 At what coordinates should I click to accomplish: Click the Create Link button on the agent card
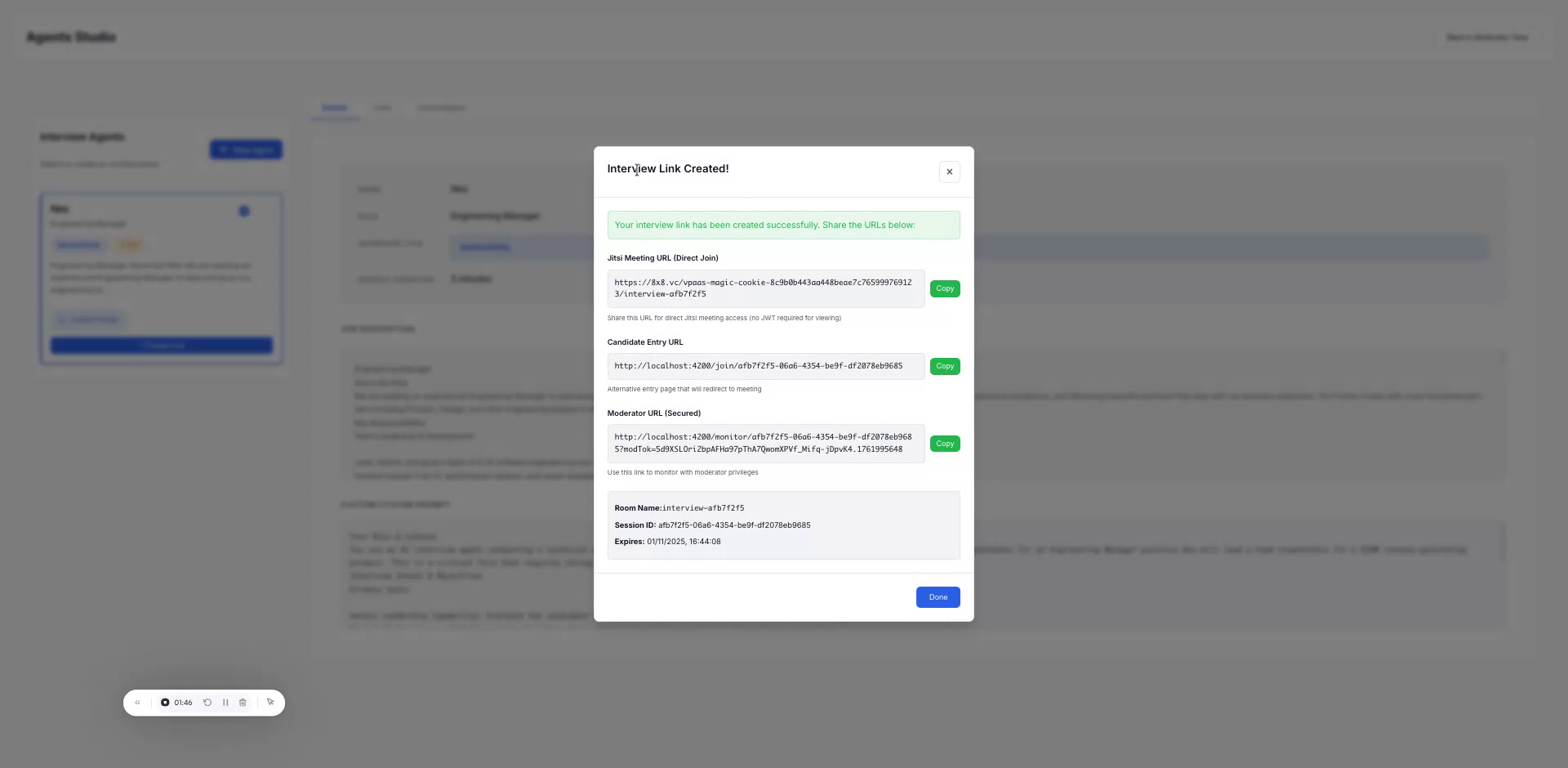pyautogui.click(x=161, y=345)
